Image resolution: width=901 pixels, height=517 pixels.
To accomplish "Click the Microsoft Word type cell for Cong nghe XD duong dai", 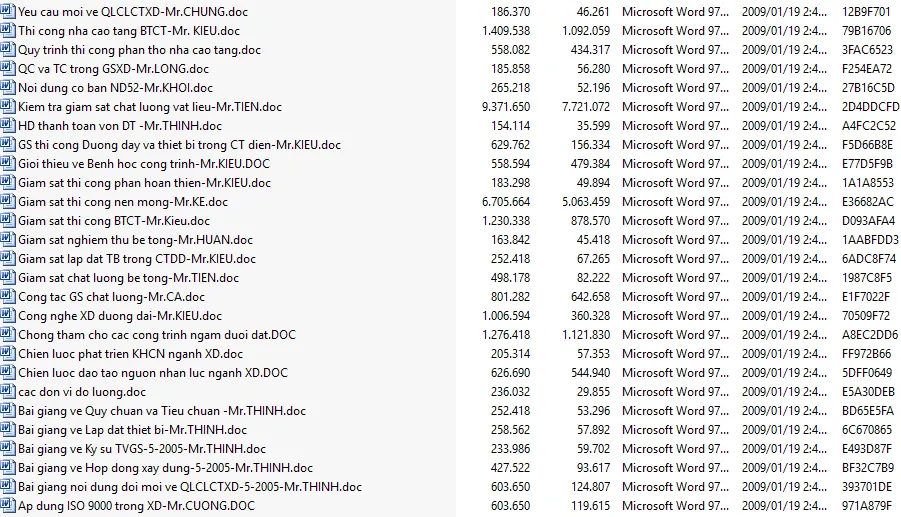I will pyautogui.click(x=675, y=316).
